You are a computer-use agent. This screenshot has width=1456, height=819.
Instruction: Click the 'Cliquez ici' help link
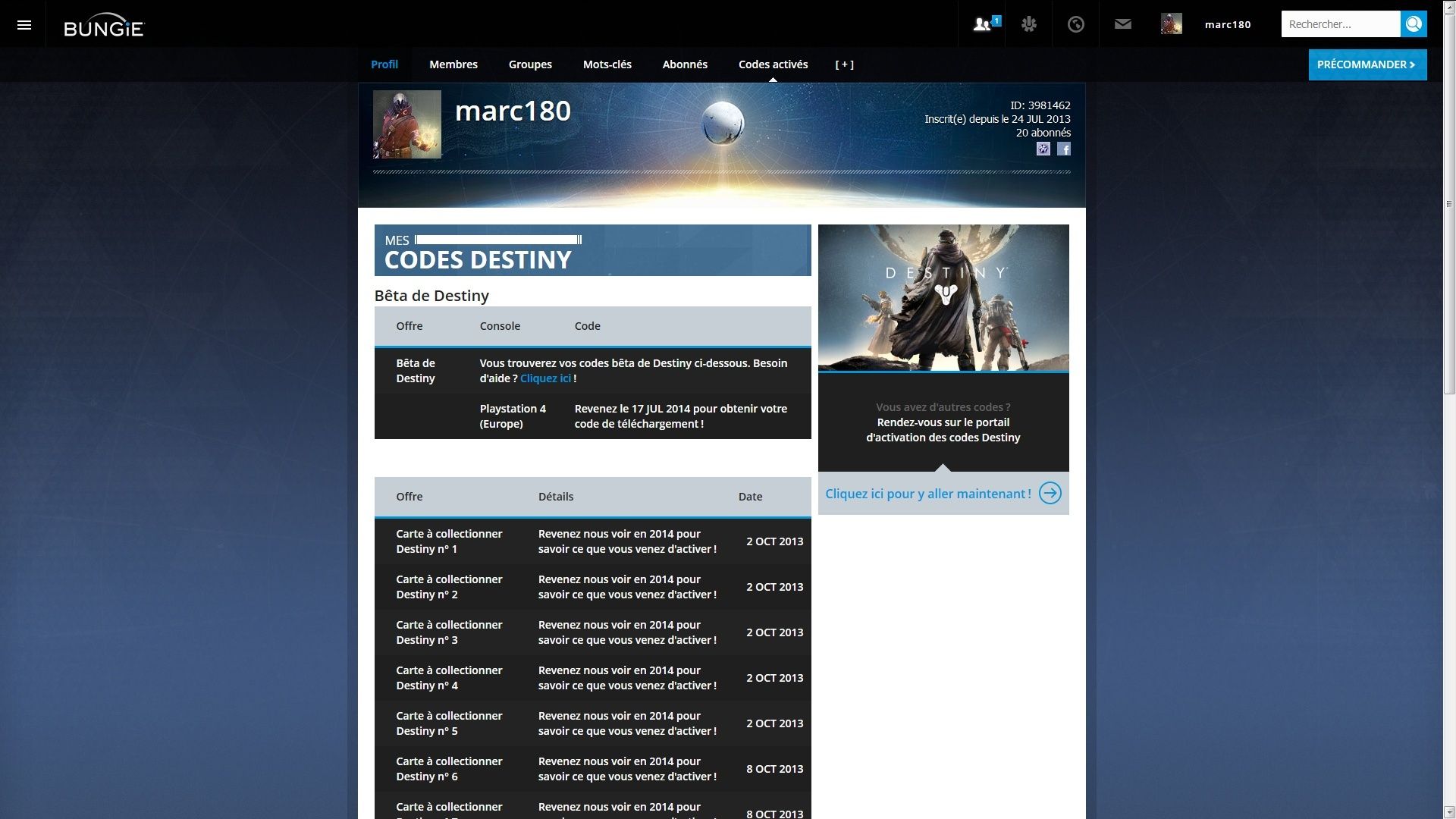[x=545, y=378]
